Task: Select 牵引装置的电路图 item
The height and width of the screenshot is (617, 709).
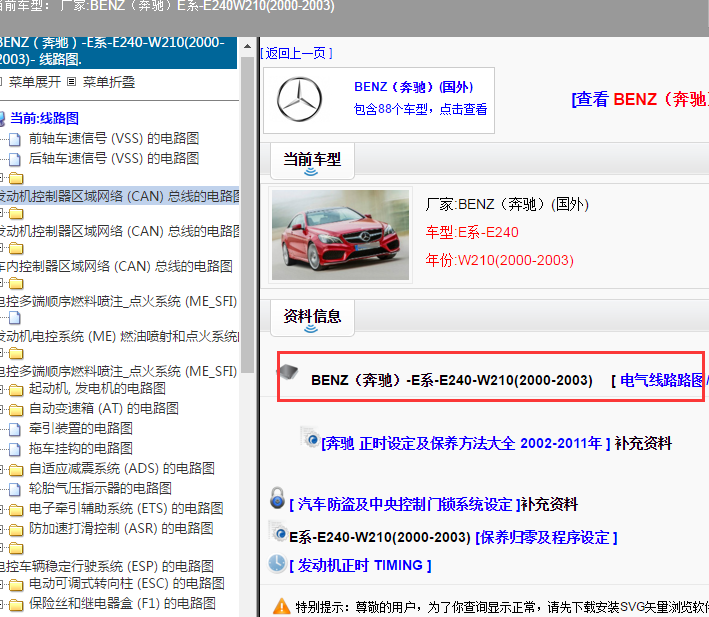Action: (x=80, y=428)
